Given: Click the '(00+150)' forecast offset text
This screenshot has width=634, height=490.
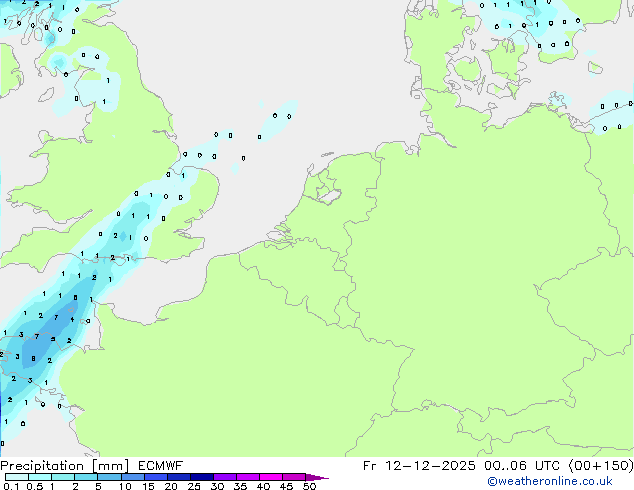Looking at the screenshot, I should [x=601, y=466].
